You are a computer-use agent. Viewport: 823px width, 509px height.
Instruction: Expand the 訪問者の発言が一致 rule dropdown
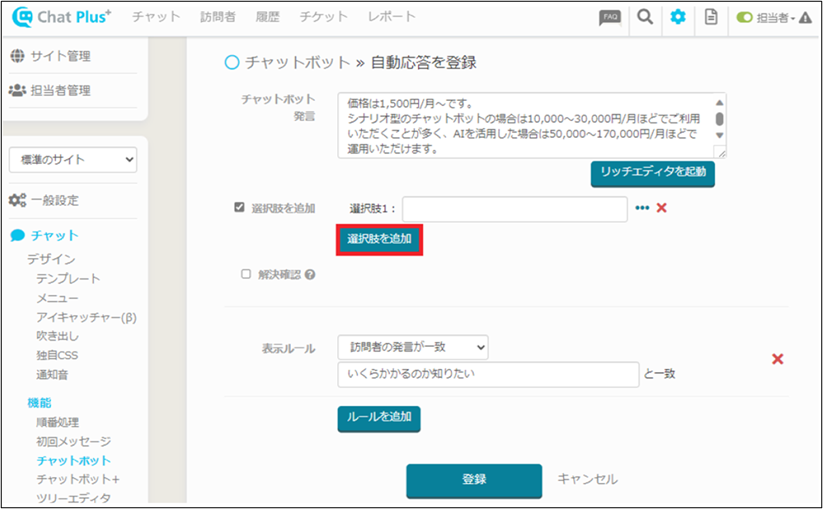click(x=413, y=347)
